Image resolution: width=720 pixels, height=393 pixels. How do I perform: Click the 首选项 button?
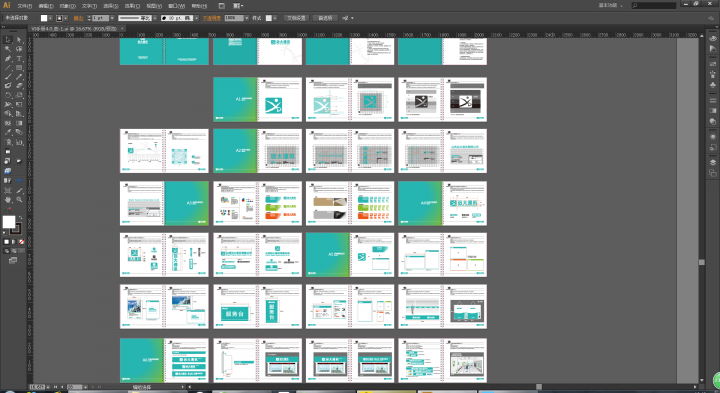[x=325, y=18]
